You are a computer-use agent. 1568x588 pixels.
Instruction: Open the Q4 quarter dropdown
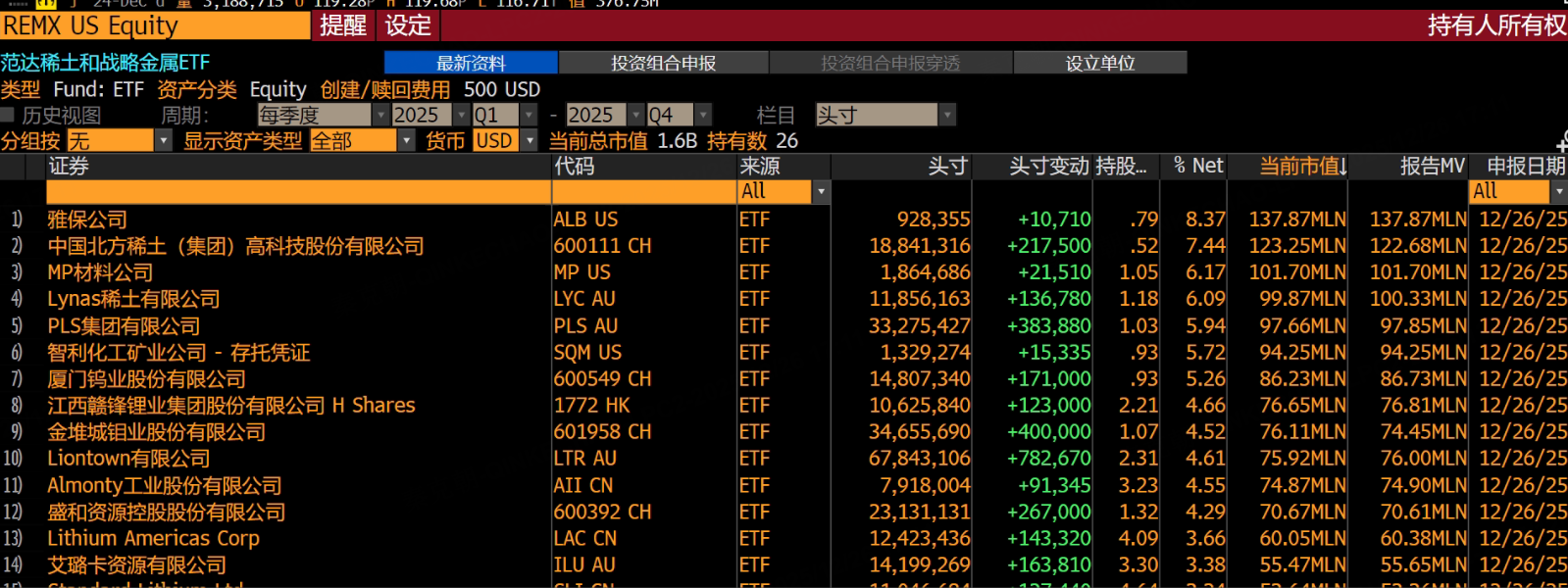679,115
